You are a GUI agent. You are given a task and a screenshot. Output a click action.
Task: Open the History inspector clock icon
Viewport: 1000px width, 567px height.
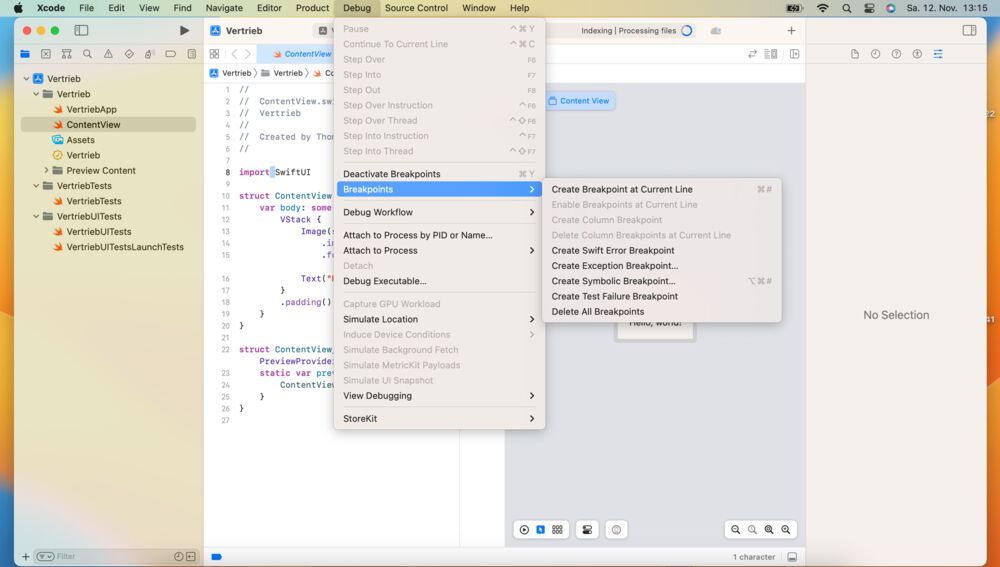[875, 54]
